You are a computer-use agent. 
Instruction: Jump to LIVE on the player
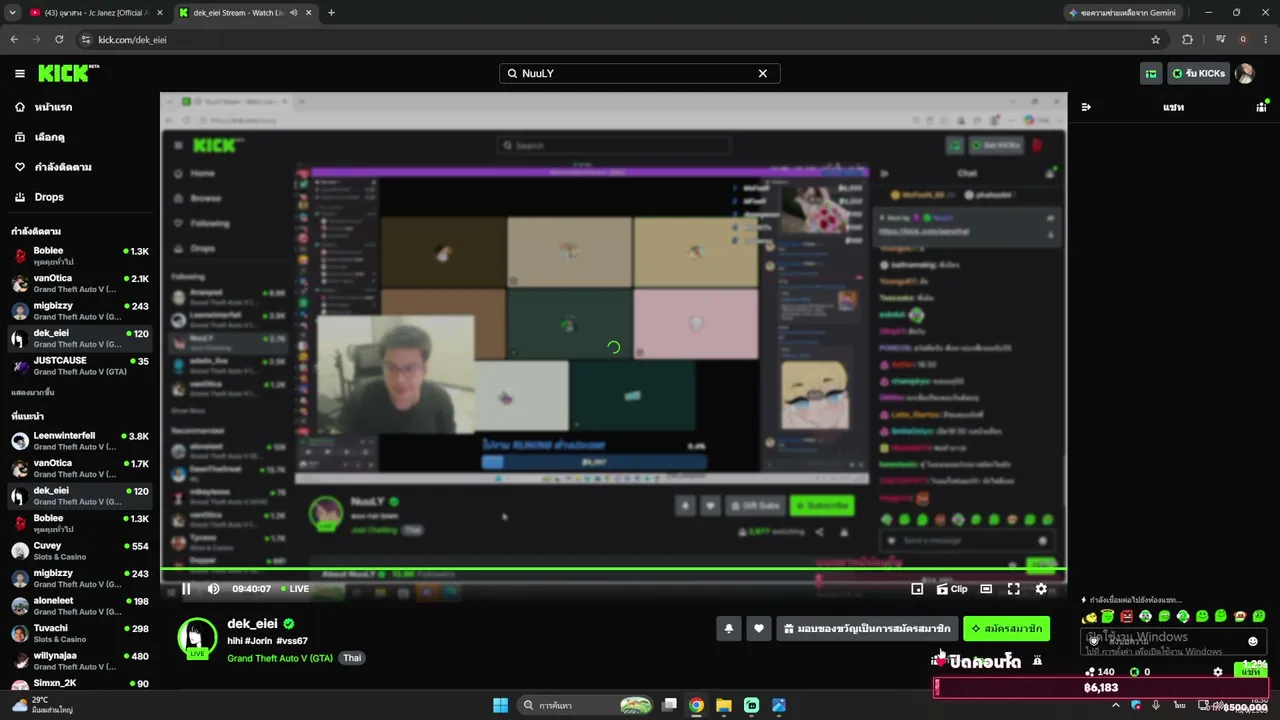coord(295,589)
